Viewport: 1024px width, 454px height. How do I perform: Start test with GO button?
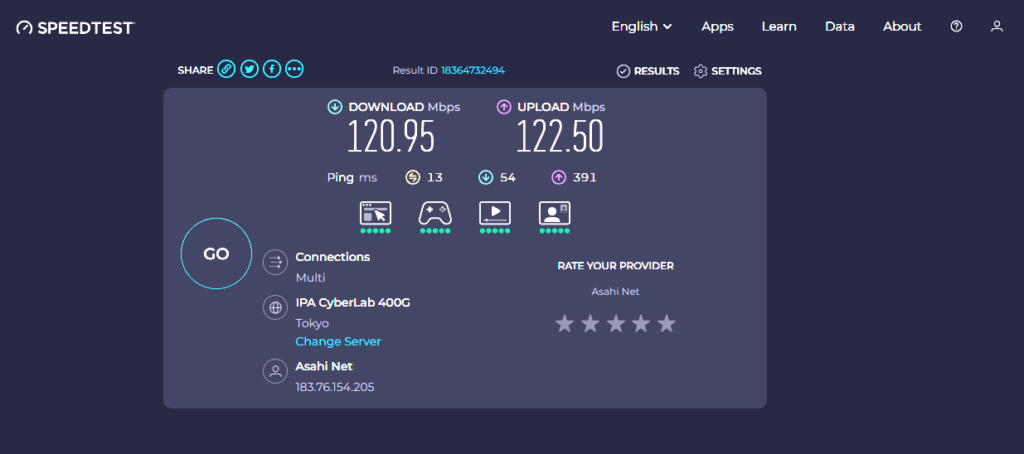click(x=216, y=253)
